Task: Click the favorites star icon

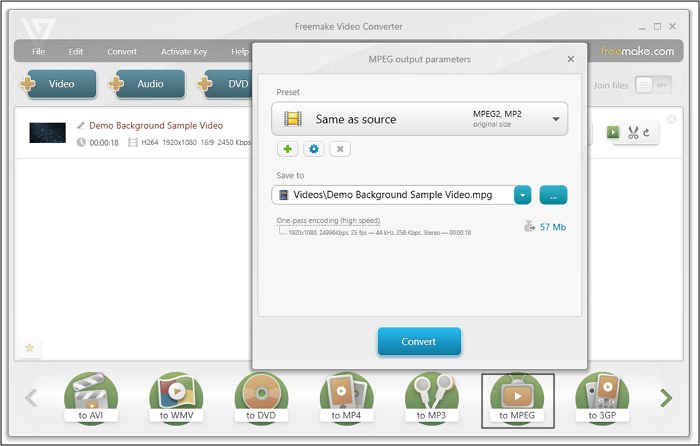Action: click(29, 347)
